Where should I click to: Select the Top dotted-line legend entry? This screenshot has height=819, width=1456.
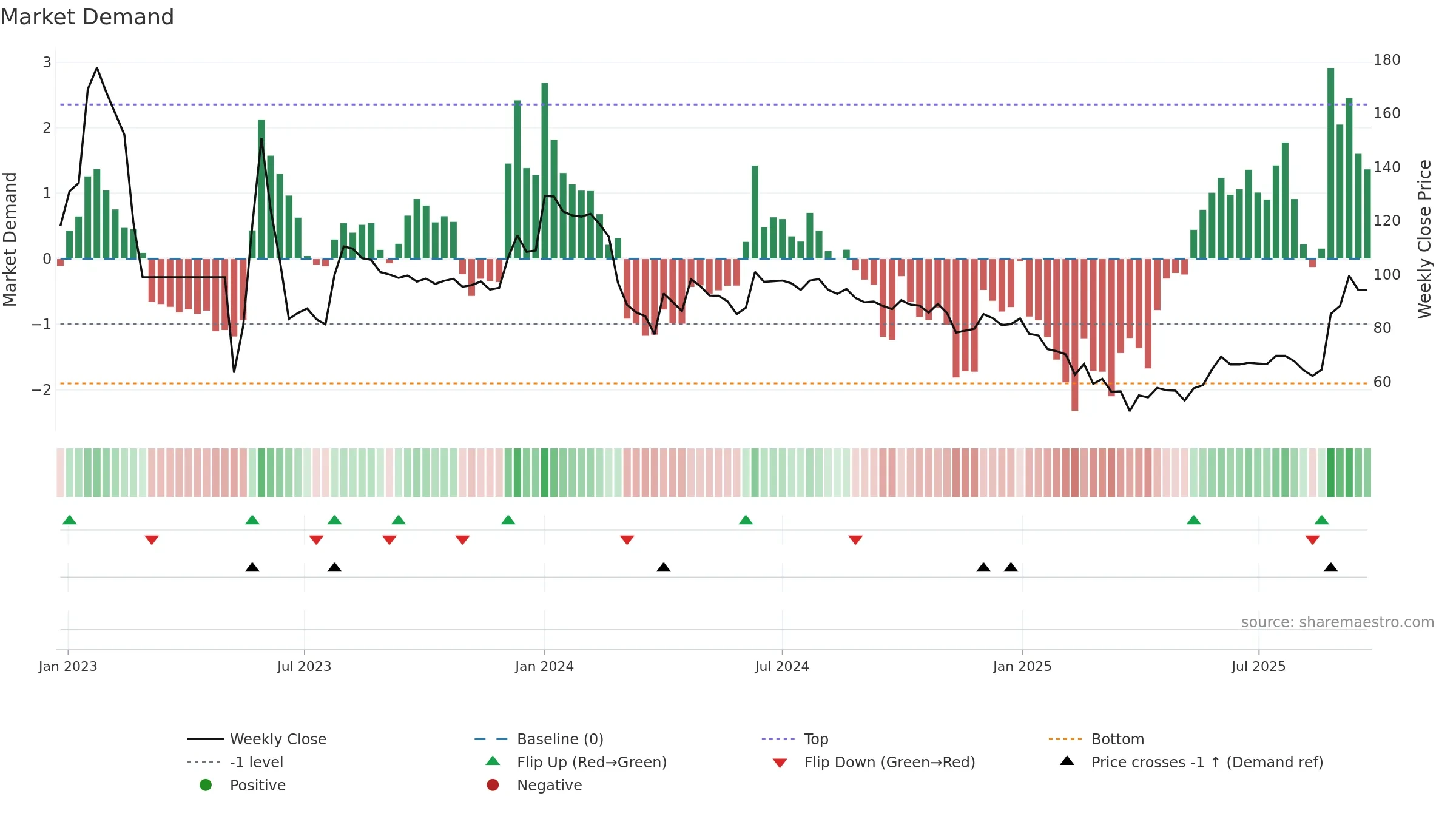tap(795, 739)
